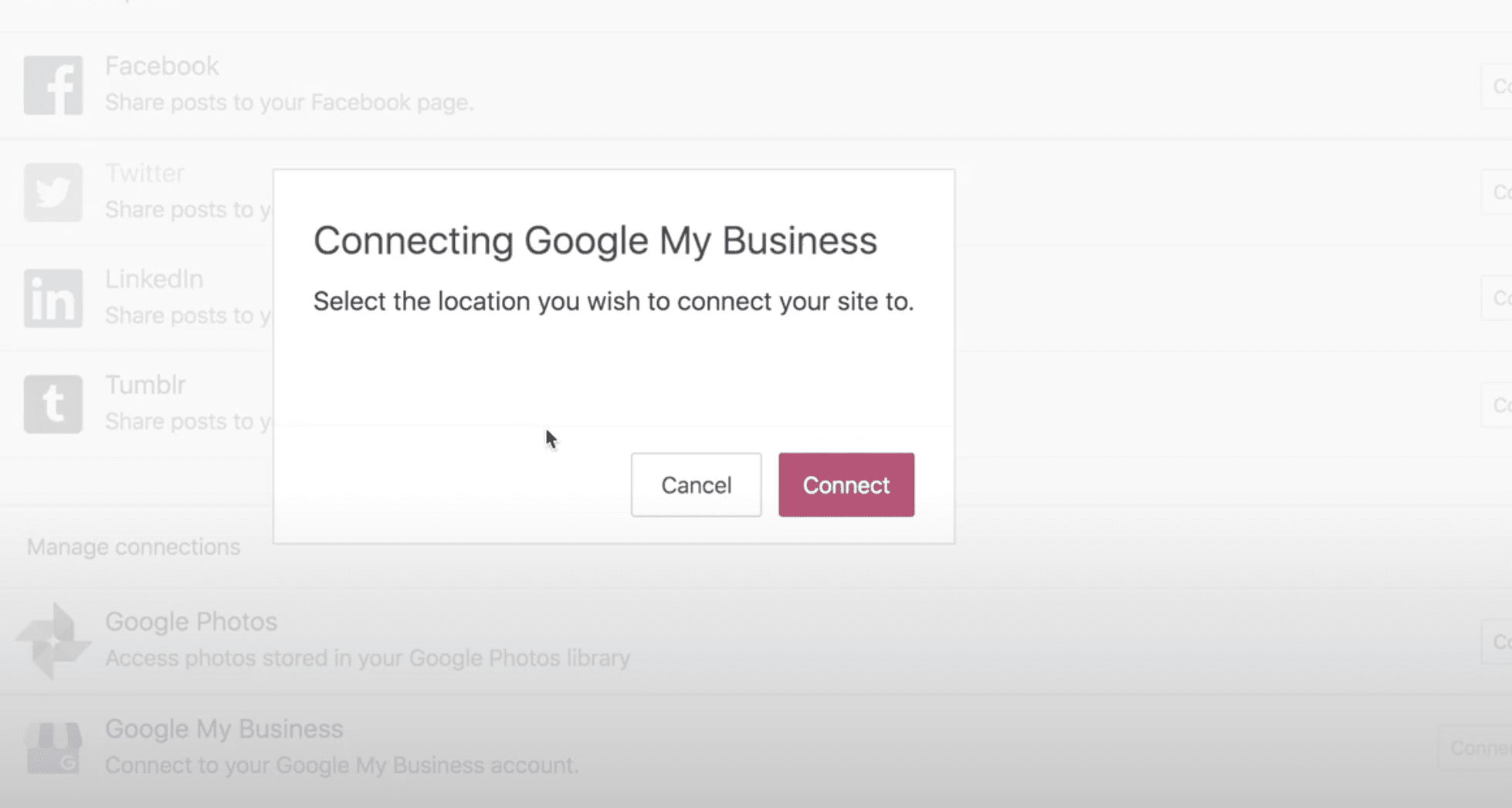Select the Google Photos service title
The image size is (1512, 808).
(x=192, y=622)
